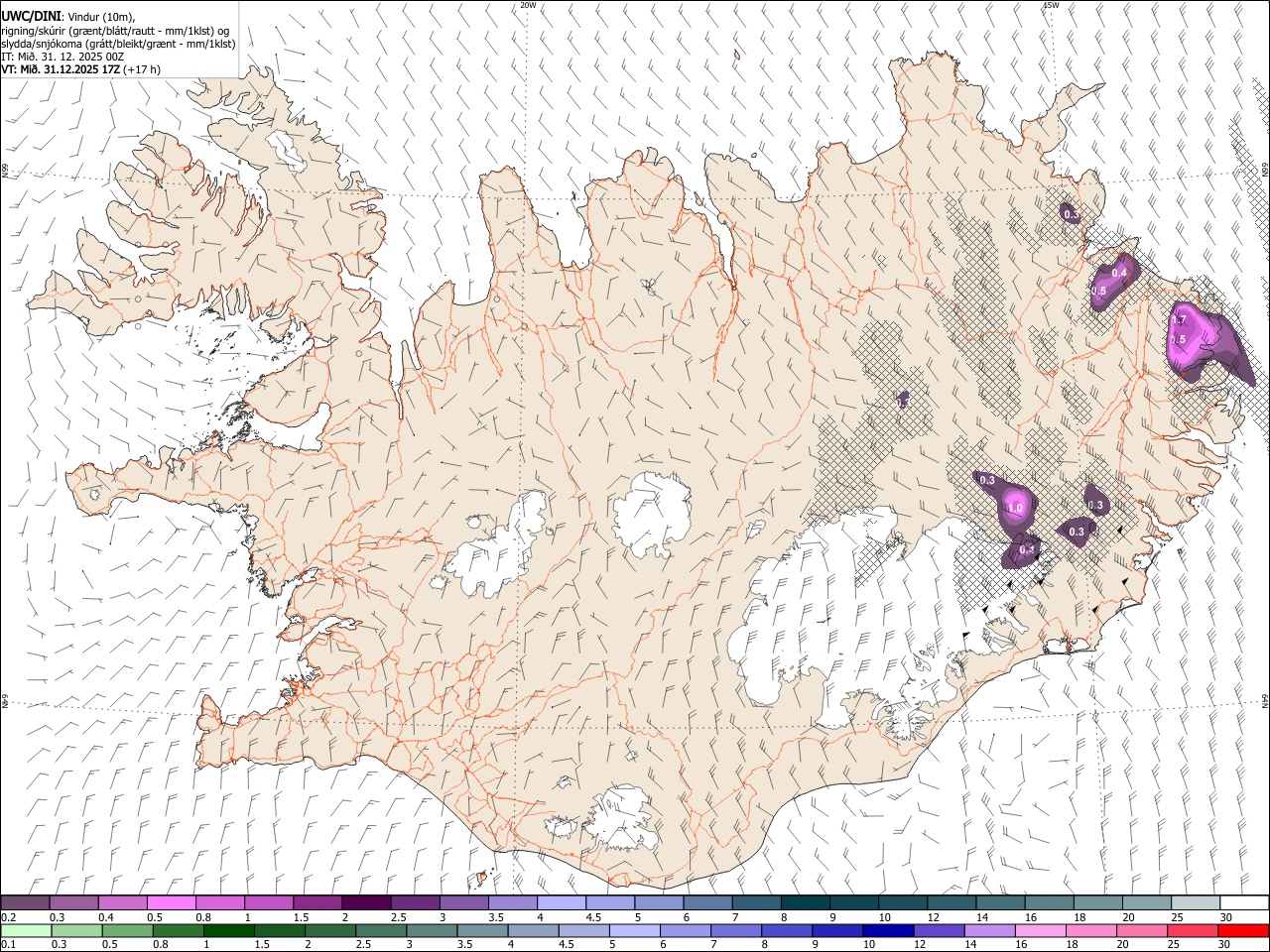Pick the light lavender 4 swatch in snow legend
This screenshot has height=952, width=1270.
coord(562,902)
